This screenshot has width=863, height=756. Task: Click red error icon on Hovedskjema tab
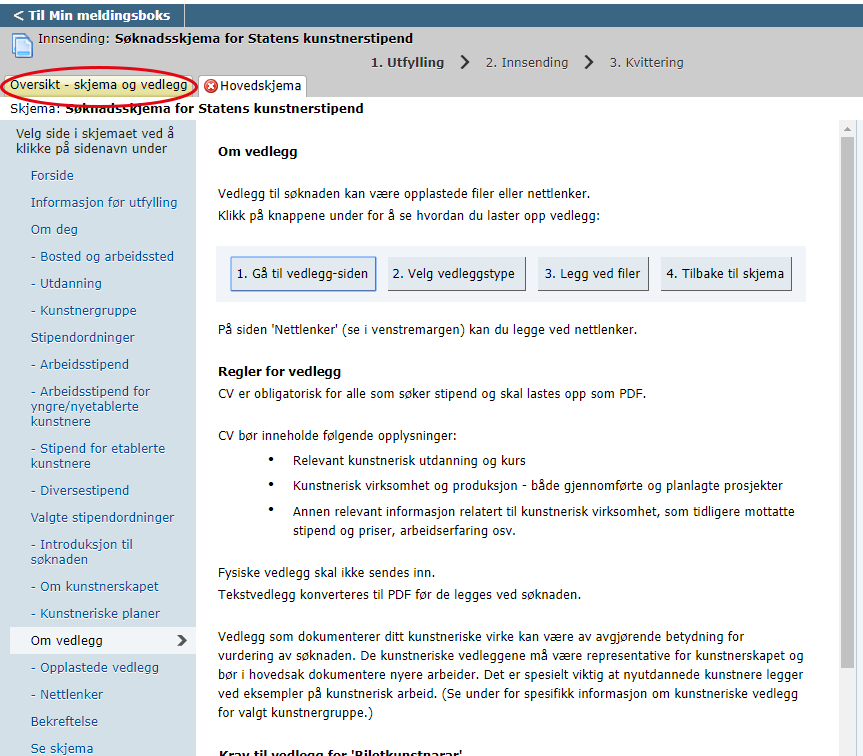[x=210, y=86]
